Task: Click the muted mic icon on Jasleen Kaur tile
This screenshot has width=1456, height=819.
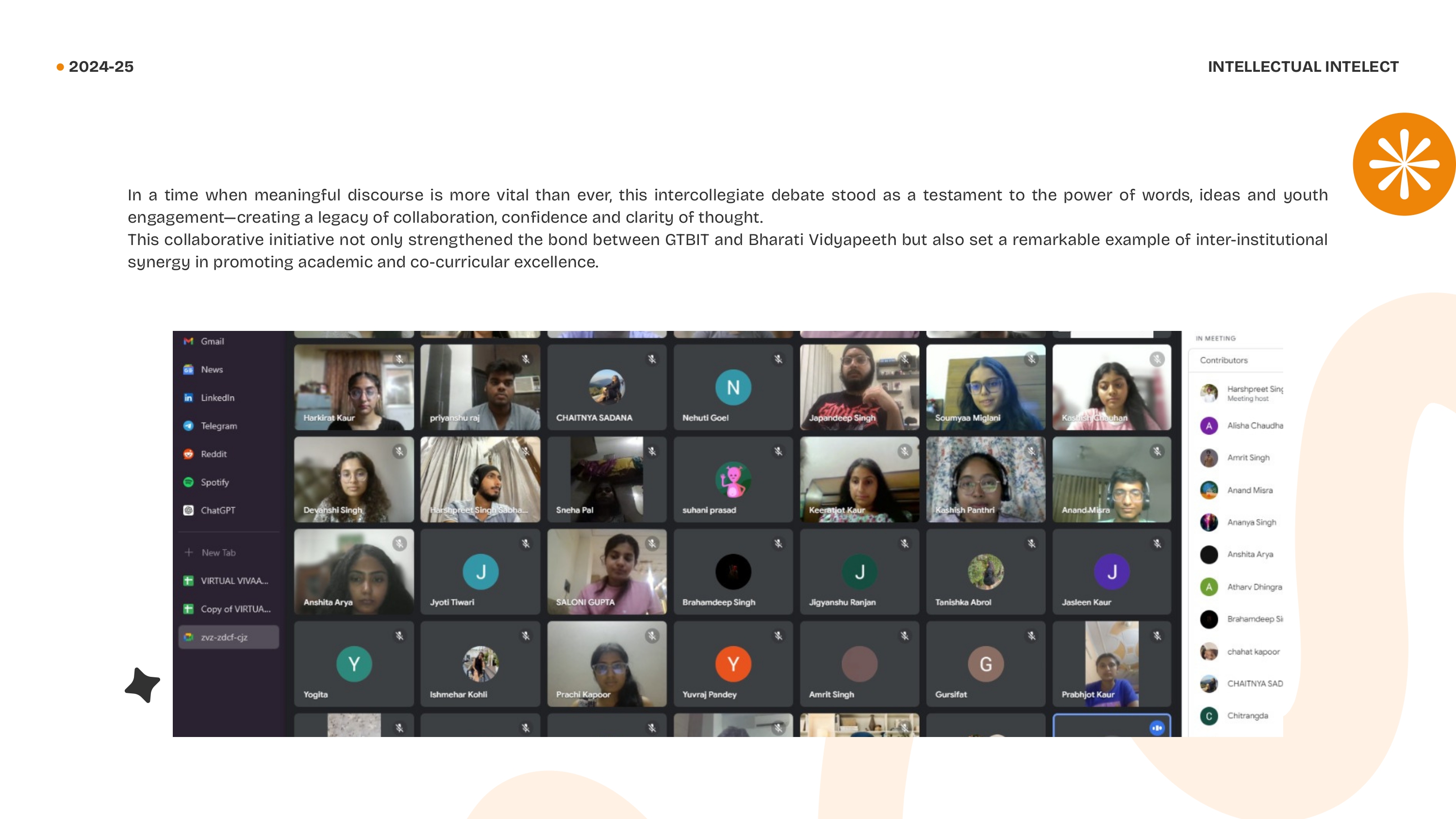Action: (1158, 543)
